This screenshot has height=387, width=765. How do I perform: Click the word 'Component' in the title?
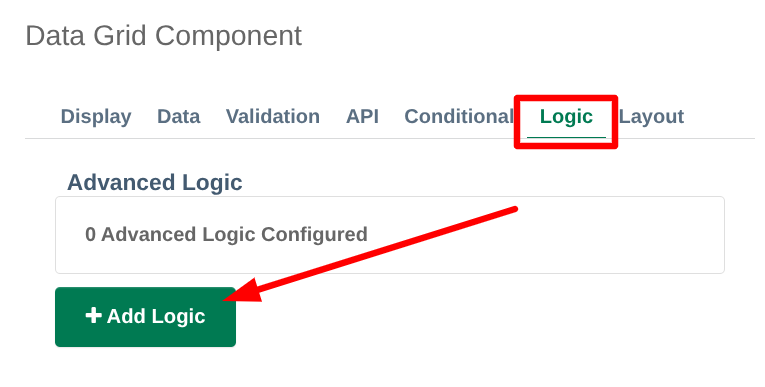228,37
